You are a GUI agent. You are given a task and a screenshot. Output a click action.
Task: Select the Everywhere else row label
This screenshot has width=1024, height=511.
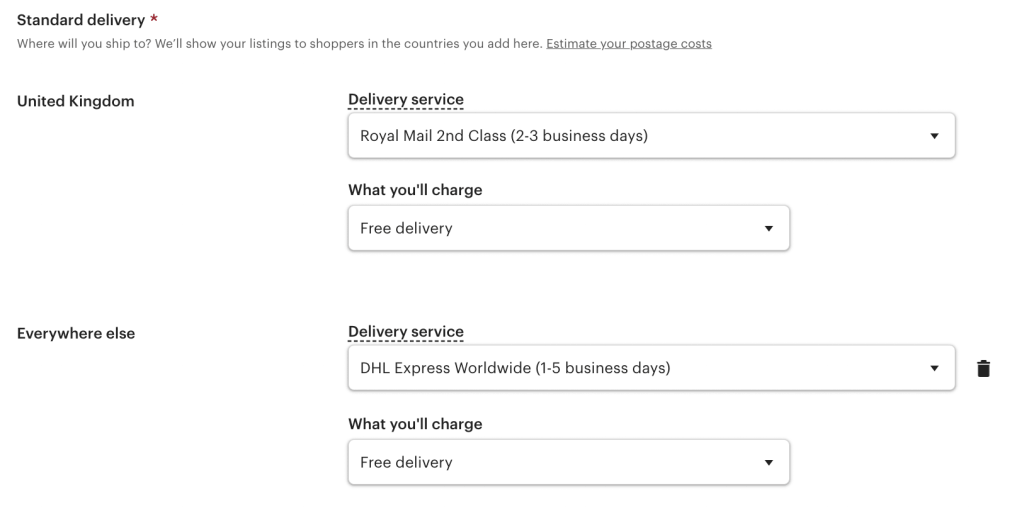pyautogui.click(x=76, y=333)
